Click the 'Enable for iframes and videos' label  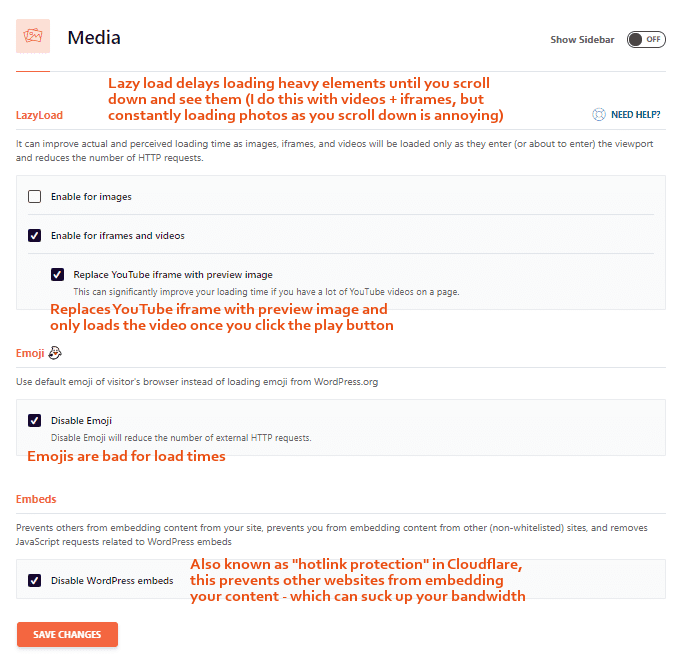(117, 236)
